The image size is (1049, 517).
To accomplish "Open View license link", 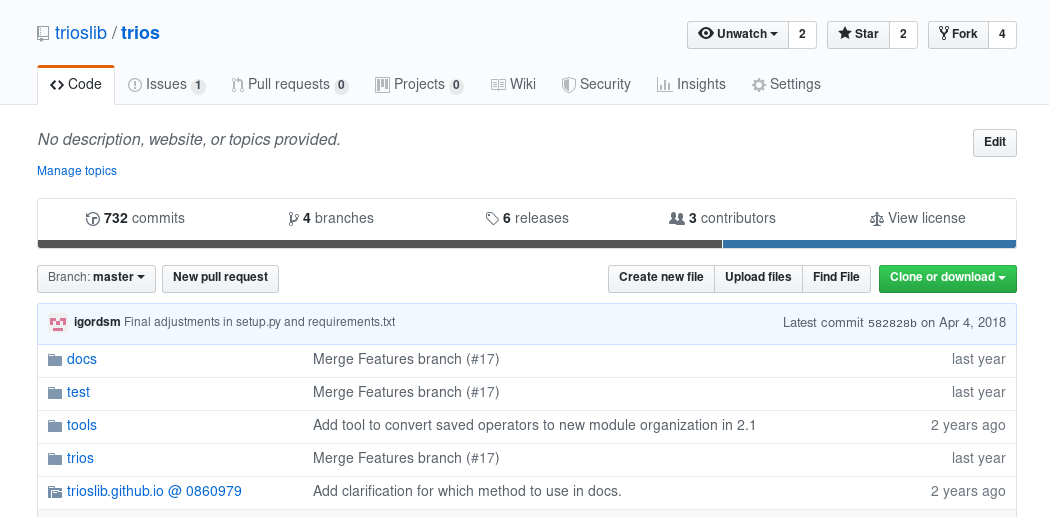I will click(x=917, y=219).
